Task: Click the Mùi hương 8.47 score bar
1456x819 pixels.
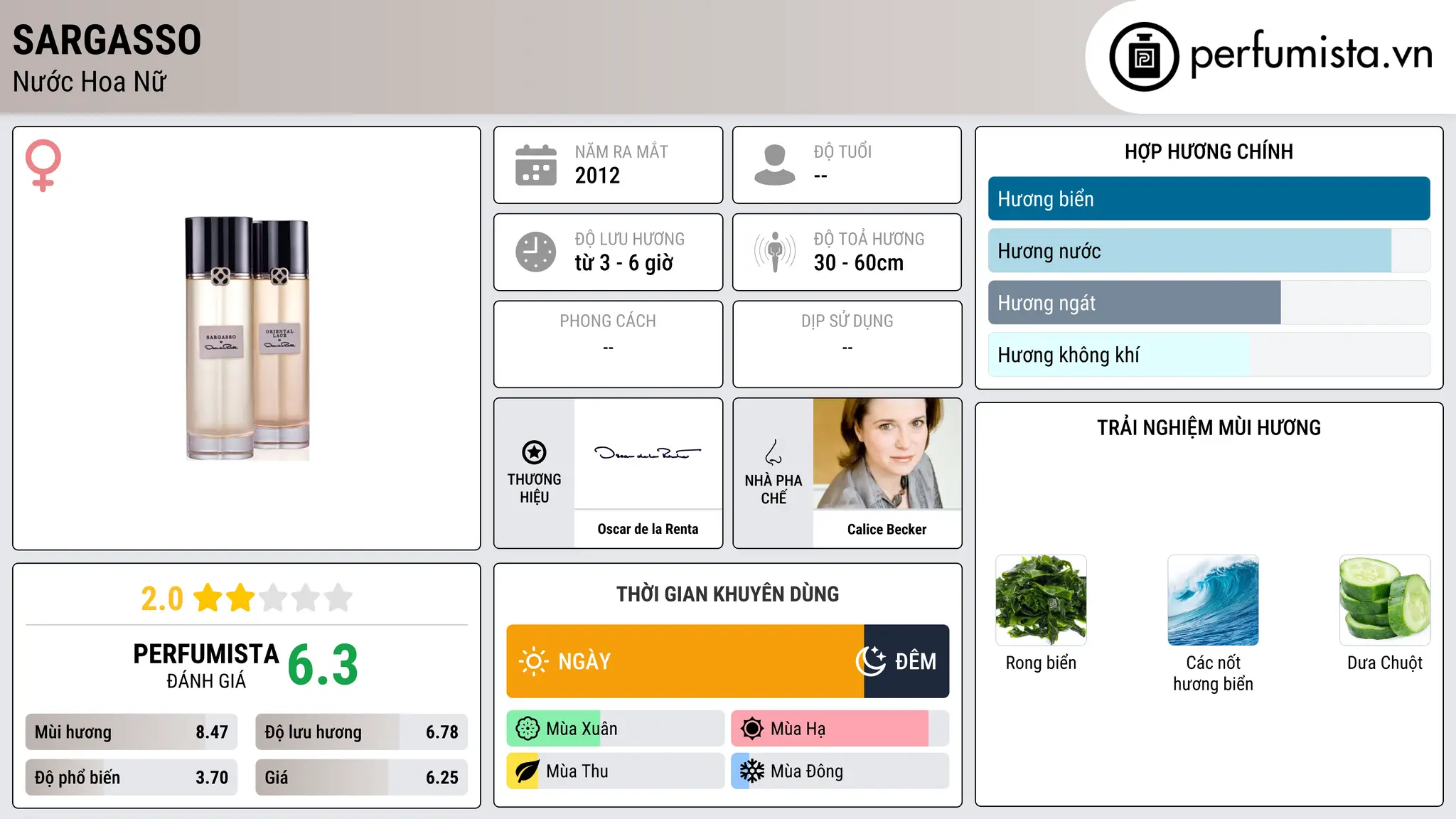Action: coord(132,732)
